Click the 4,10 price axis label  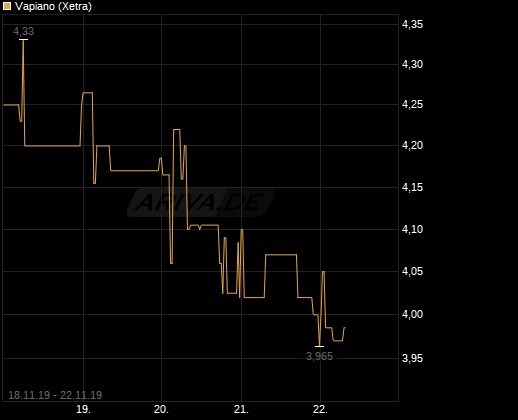pyautogui.click(x=412, y=229)
